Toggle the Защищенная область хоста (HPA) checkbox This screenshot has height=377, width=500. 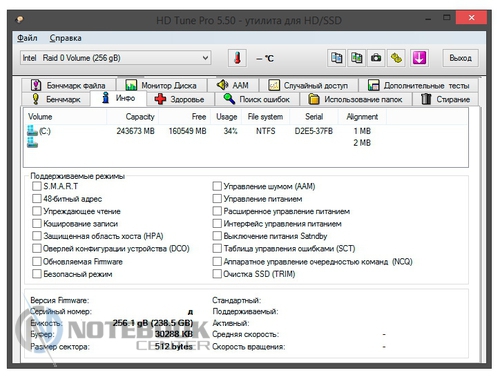pyautogui.click(x=37, y=236)
